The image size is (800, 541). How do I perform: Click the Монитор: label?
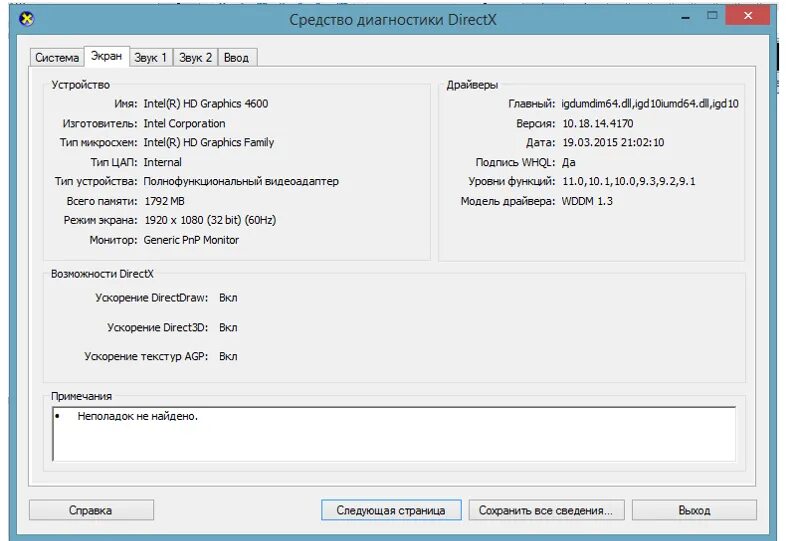[x=113, y=240]
